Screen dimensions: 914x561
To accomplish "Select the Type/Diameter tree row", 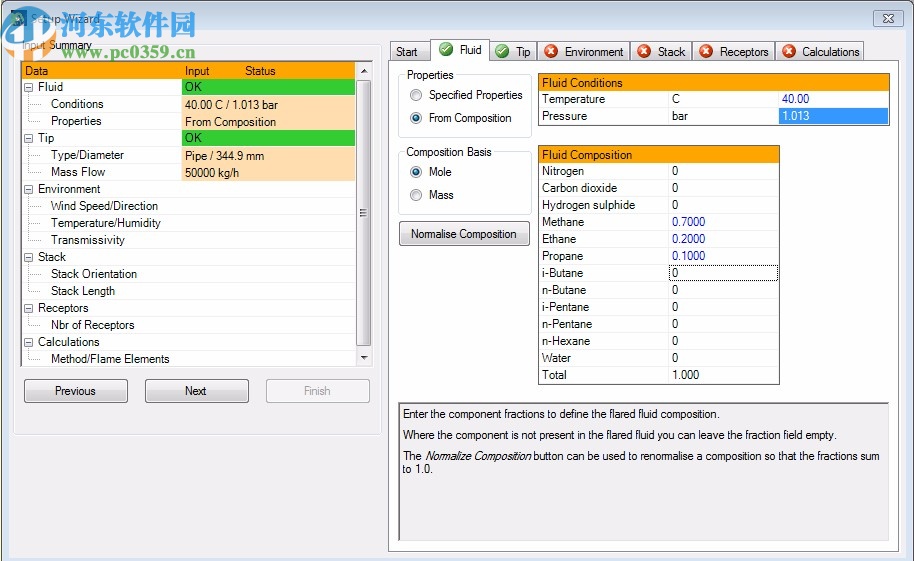I will (x=188, y=156).
